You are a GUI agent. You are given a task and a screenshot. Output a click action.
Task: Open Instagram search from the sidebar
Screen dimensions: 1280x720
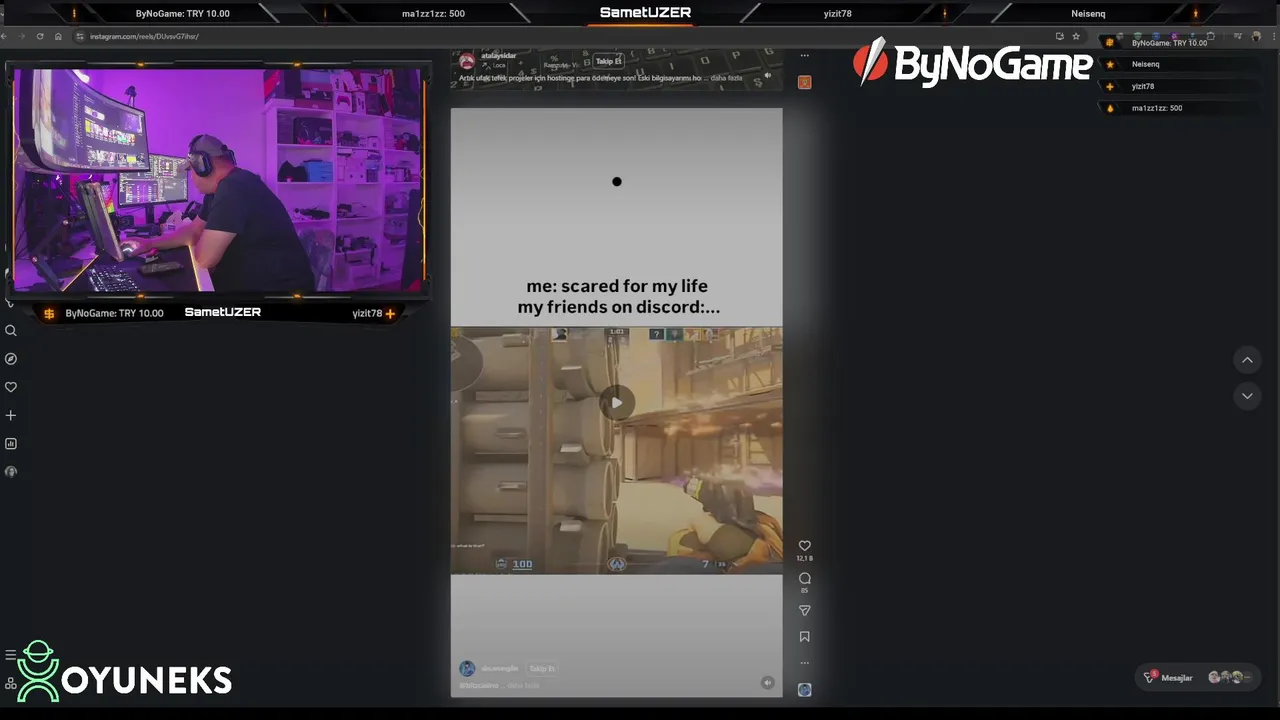point(11,331)
